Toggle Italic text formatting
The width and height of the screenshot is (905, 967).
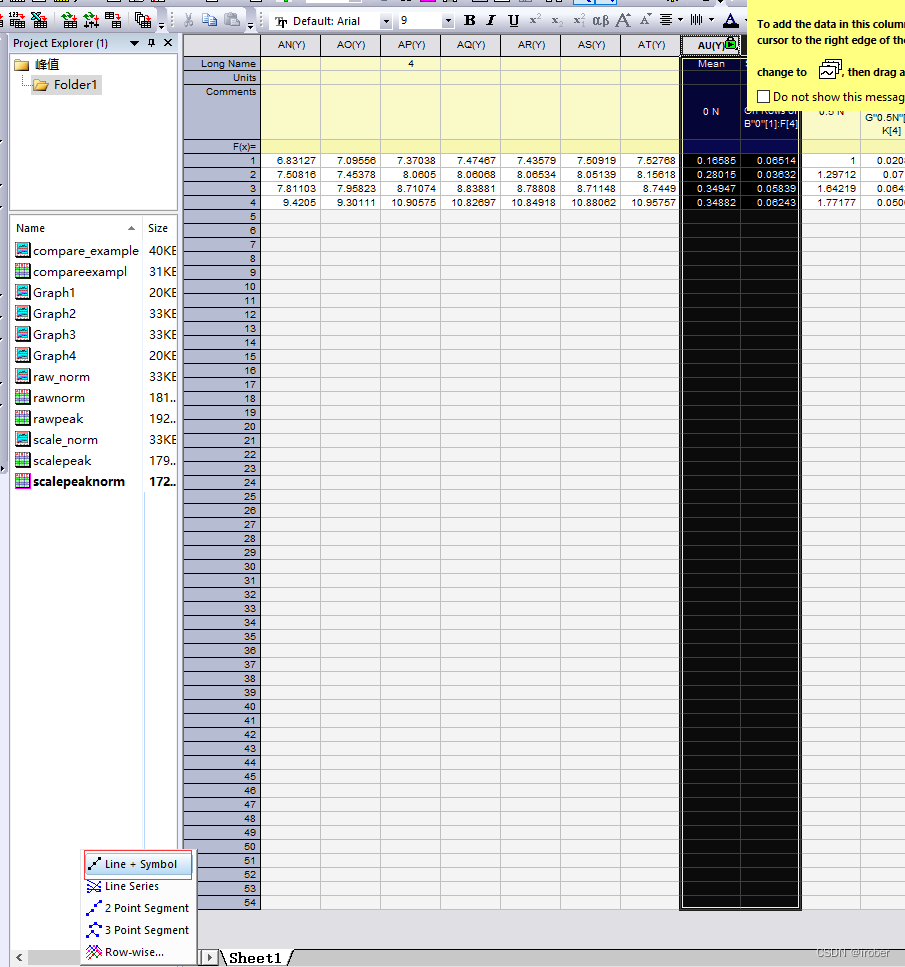(x=491, y=20)
